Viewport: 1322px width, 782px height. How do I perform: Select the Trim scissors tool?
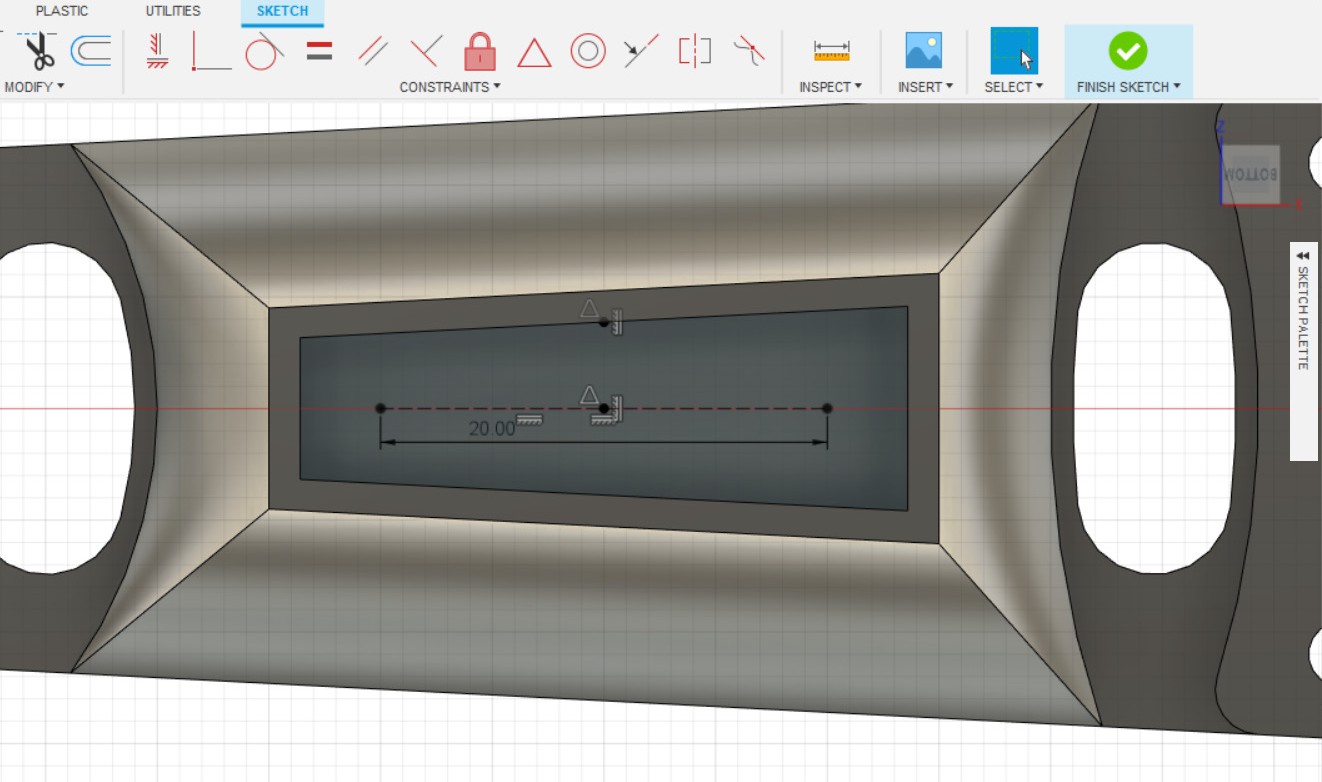pos(40,50)
